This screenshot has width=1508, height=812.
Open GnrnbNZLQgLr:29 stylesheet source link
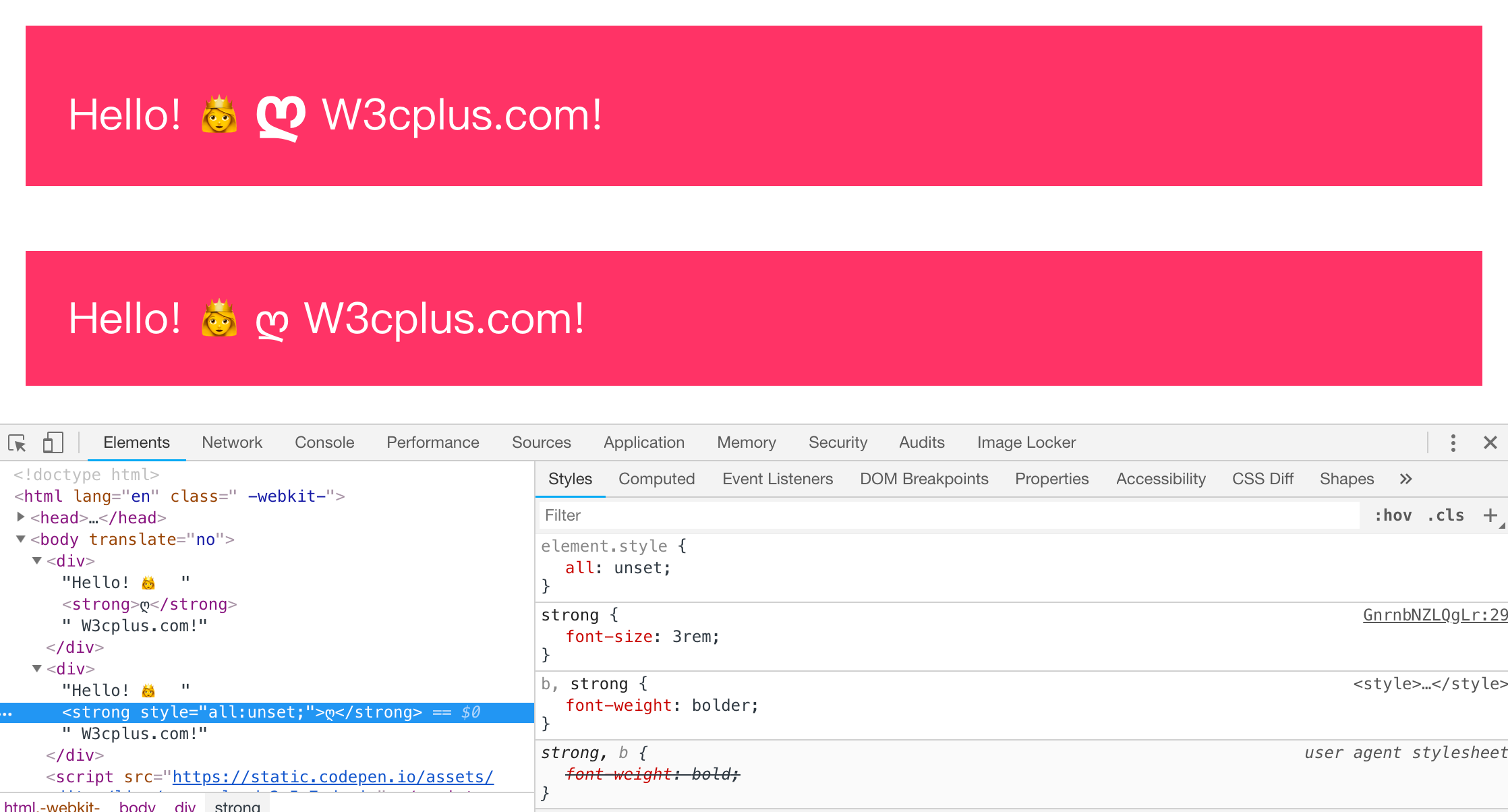click(1435, 615)
